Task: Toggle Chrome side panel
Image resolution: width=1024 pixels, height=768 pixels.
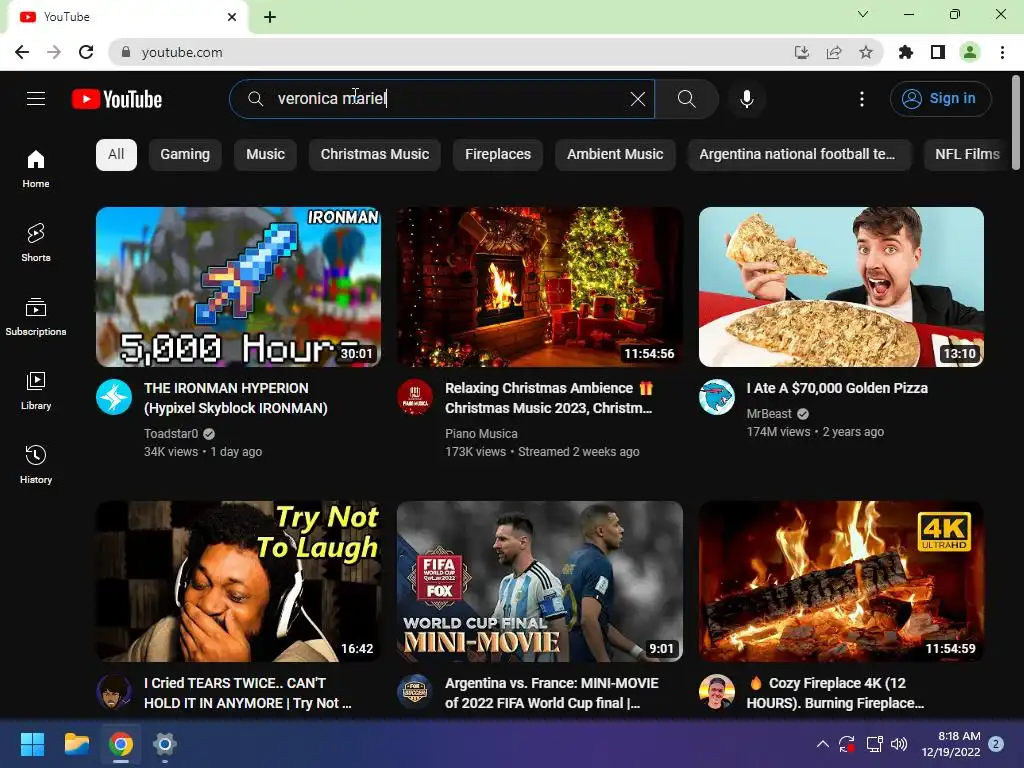Action: 938,52
